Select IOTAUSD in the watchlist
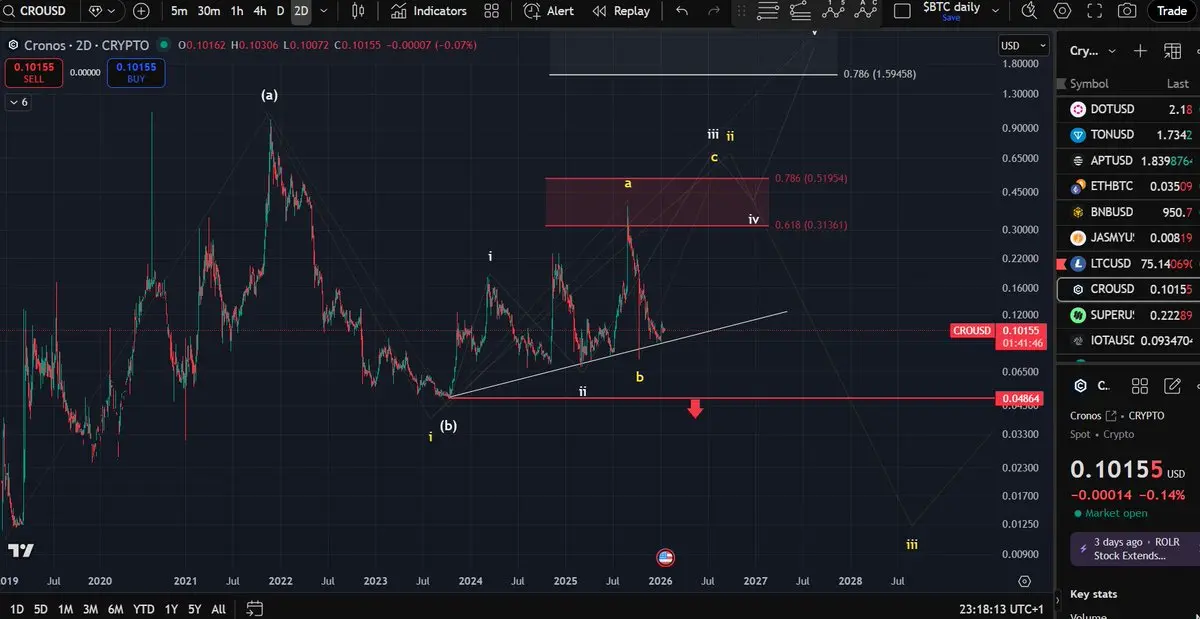 [1128, 341]
